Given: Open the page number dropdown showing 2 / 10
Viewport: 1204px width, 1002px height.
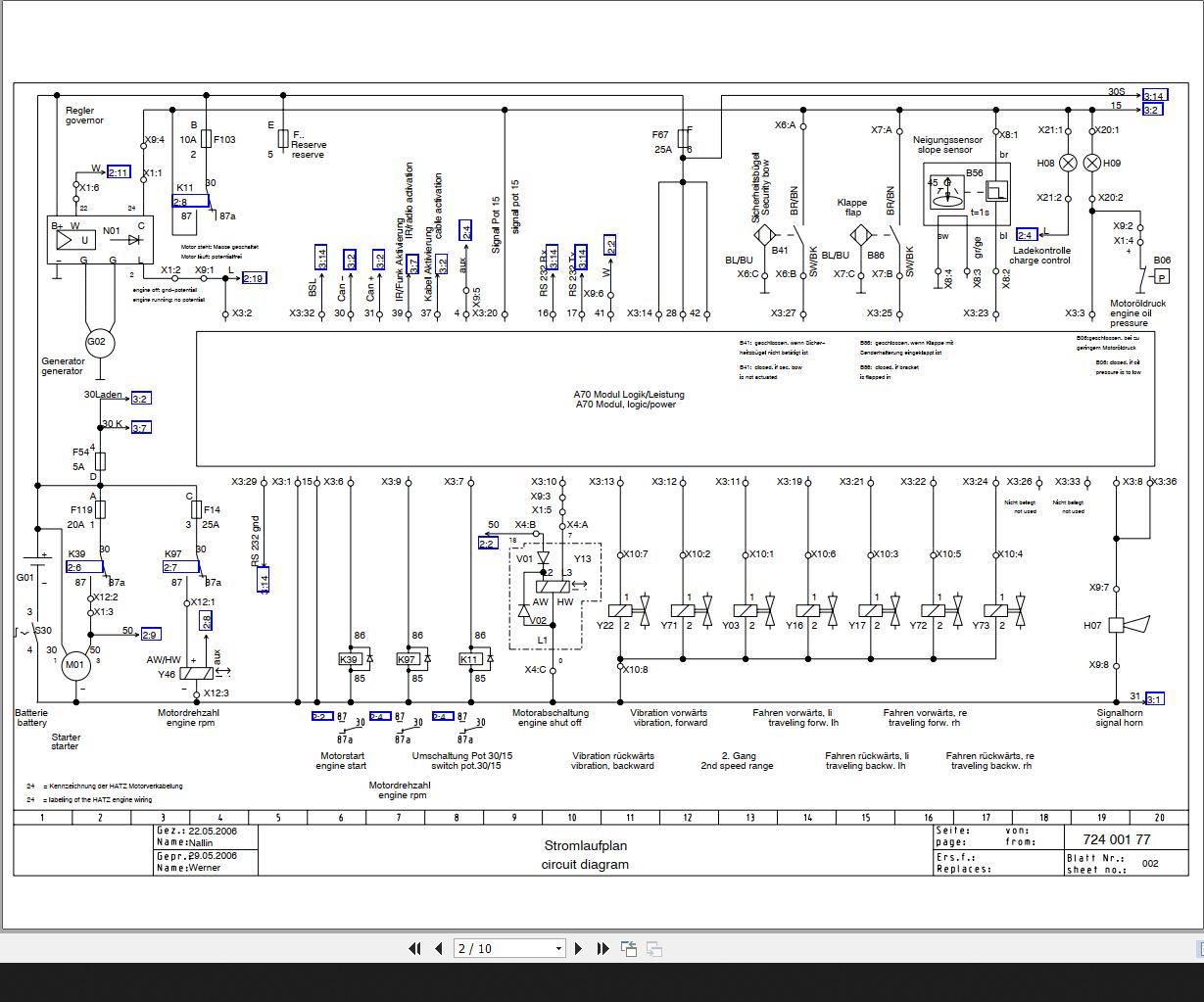Looking at the screenshot, I should pyautogui.click(x=556, y=948).
